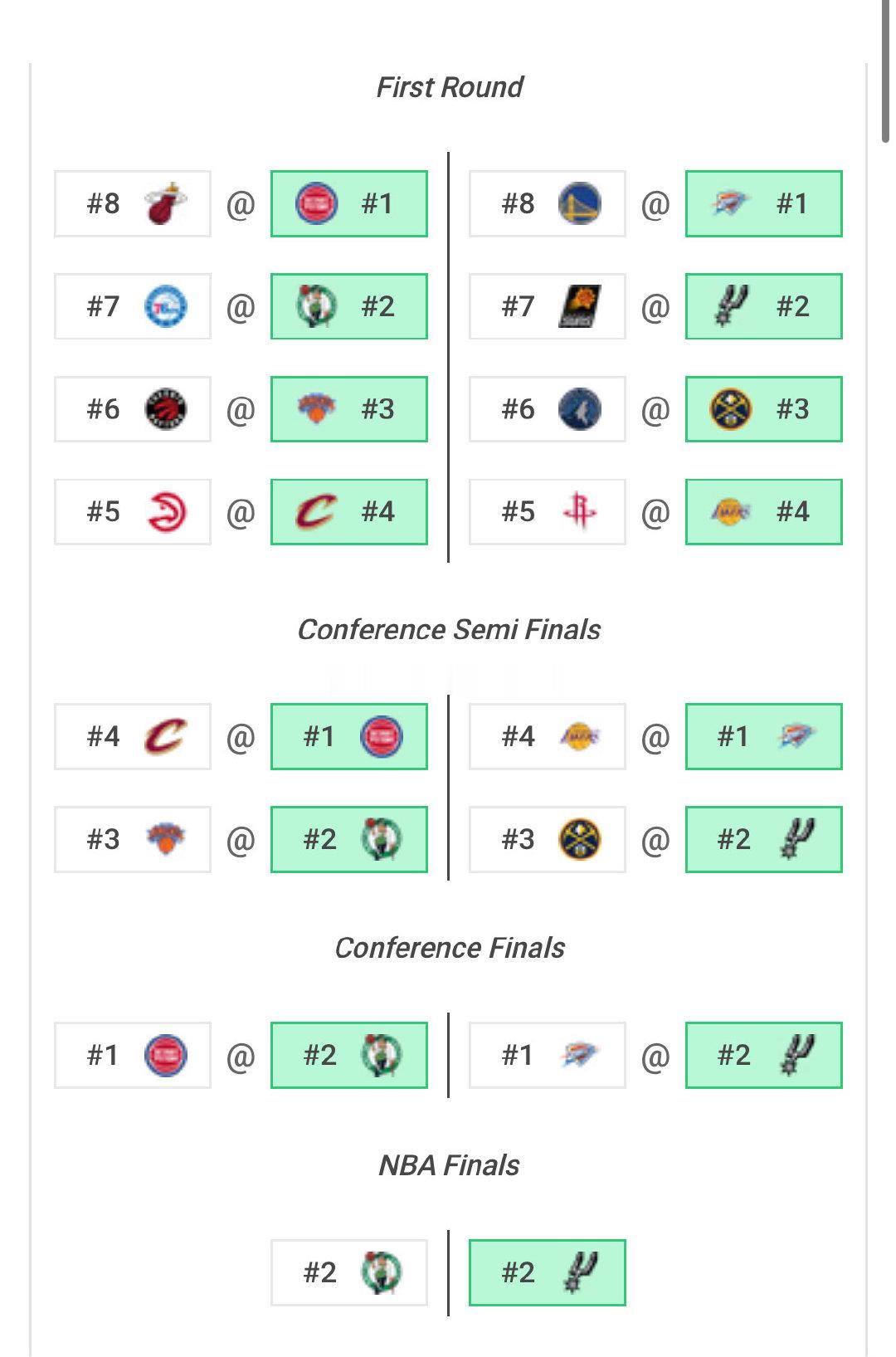The width and height of the screenshot is (896, 1357).
Task: Click the Houston Rockets logo
Action: click(x=581, y=511)
